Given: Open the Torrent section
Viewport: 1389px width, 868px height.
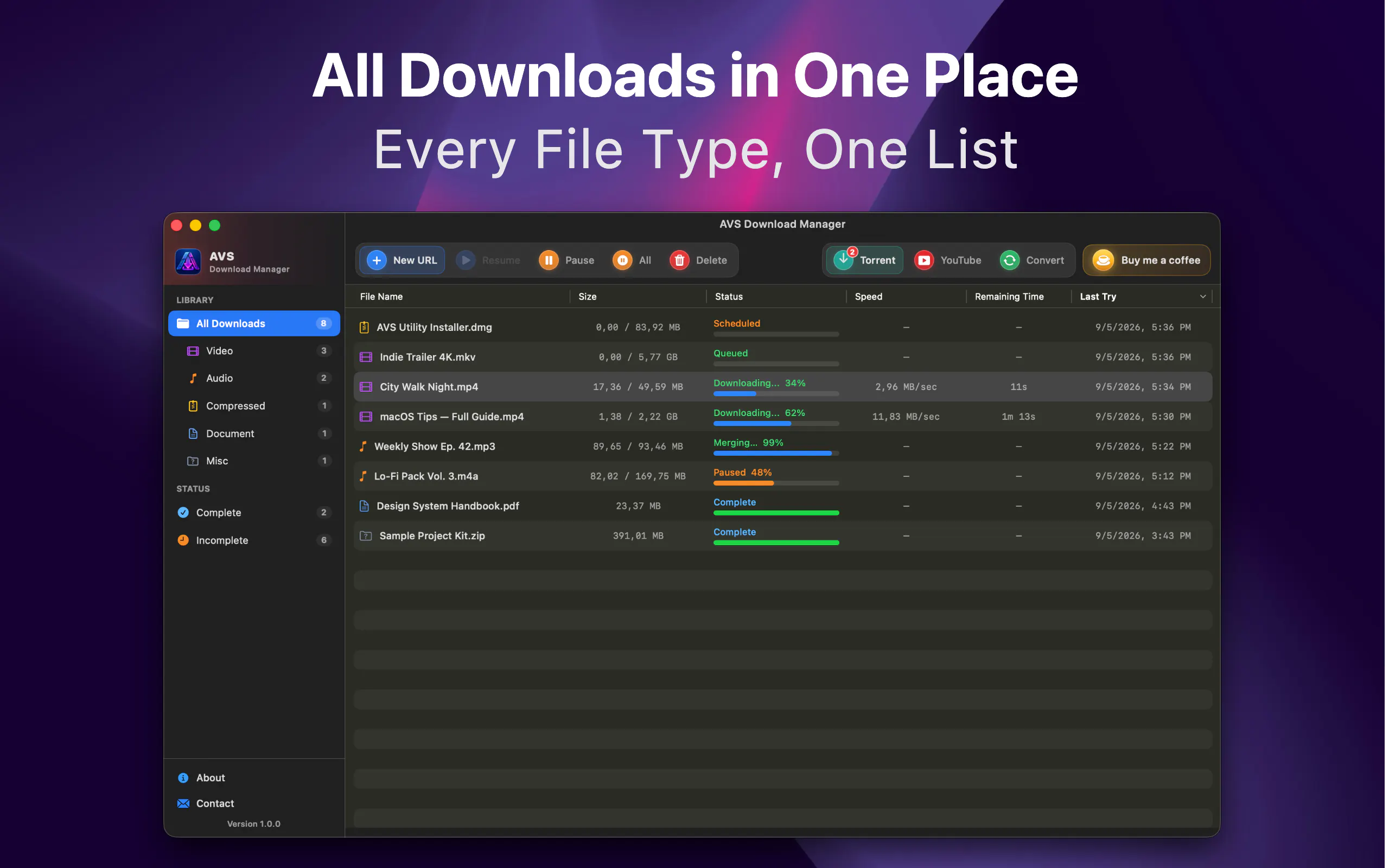Looking at the screenshot, I should [866, 260].
